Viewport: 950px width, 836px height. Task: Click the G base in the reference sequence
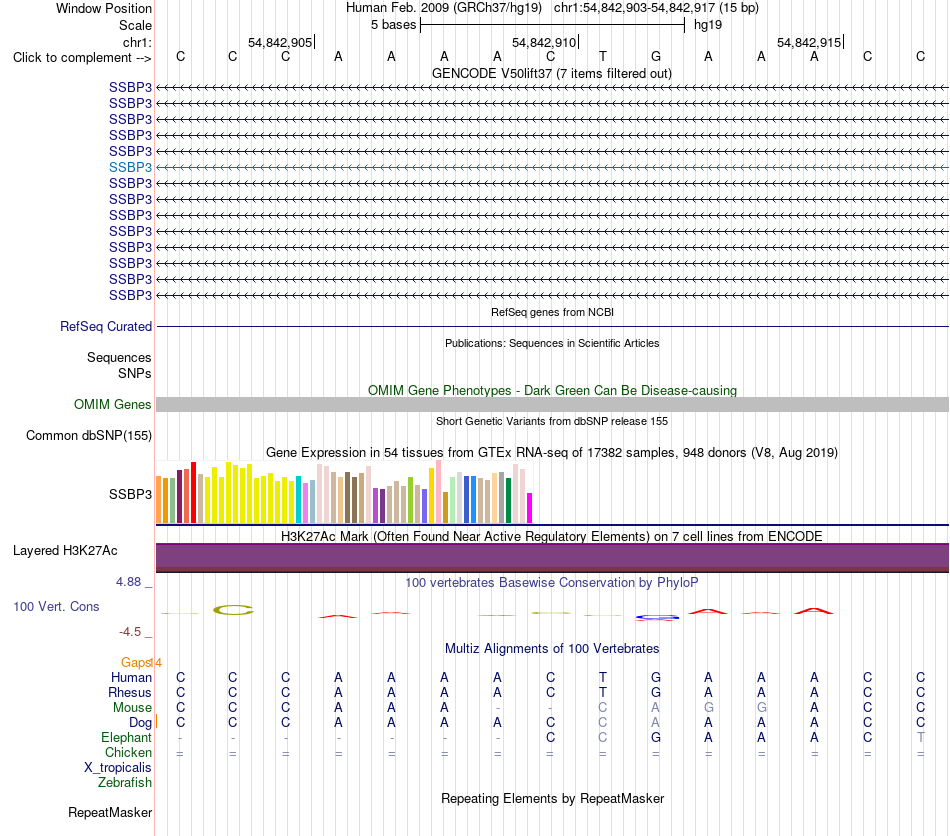coord(656,56)
